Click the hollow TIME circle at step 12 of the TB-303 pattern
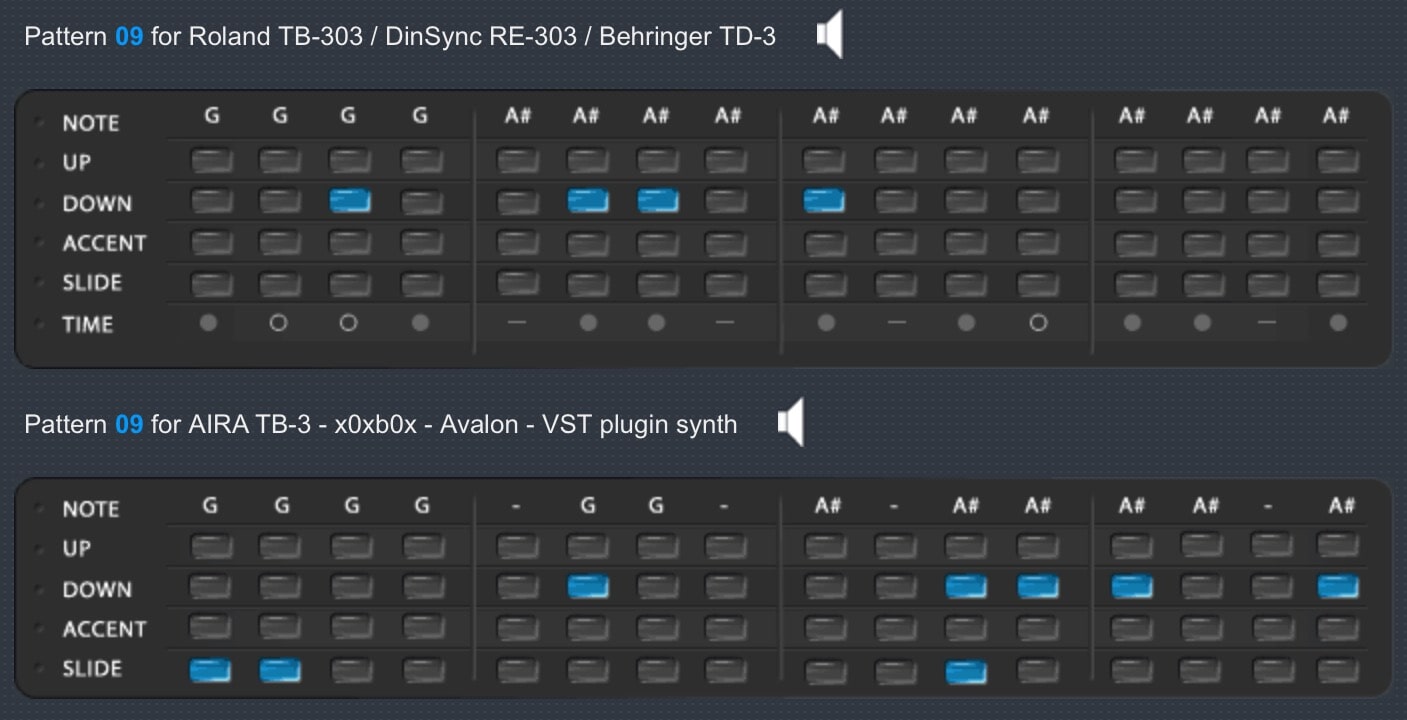 [1038, 323]
